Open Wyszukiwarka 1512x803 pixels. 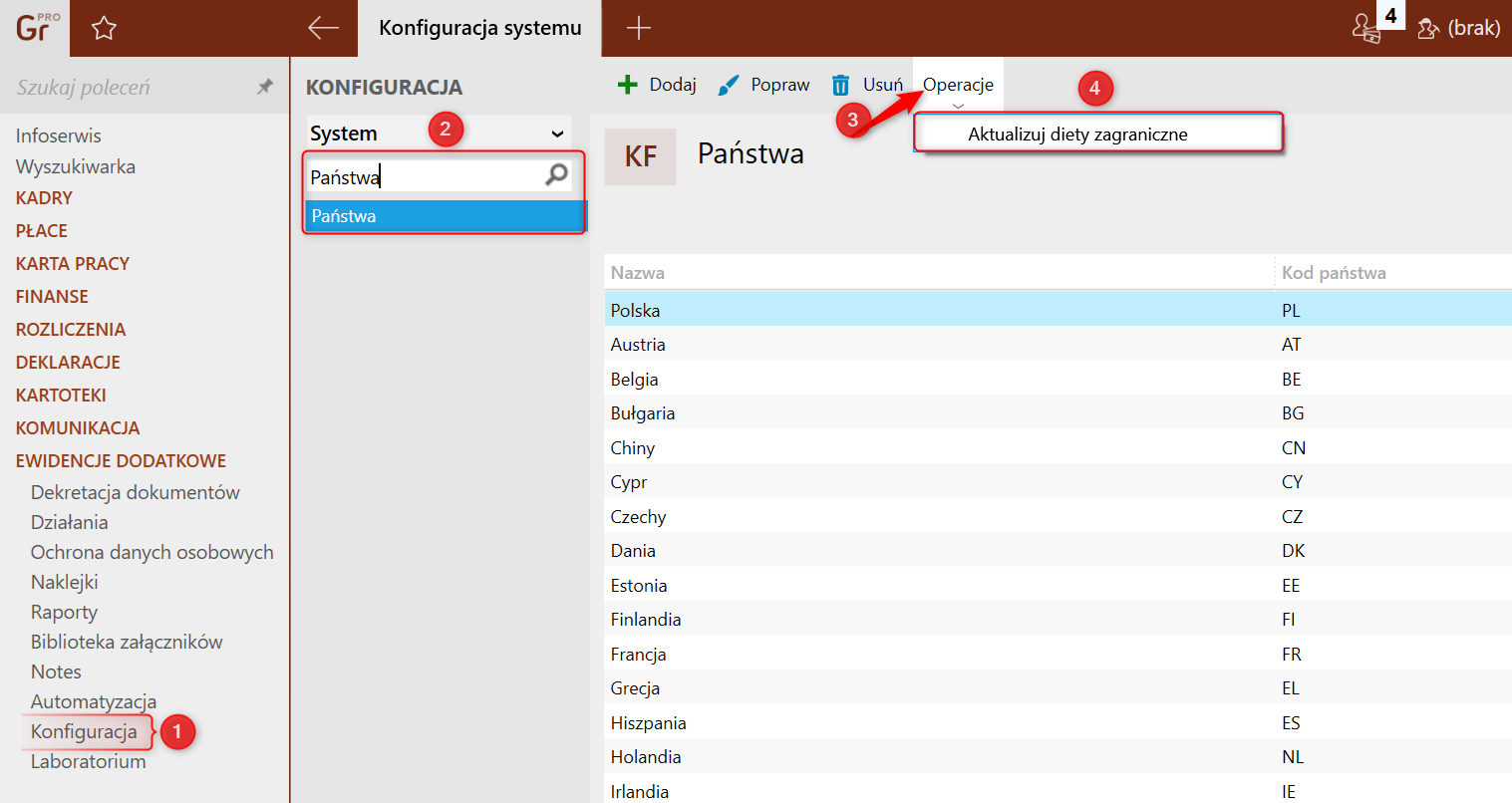(x=75, y=166)
